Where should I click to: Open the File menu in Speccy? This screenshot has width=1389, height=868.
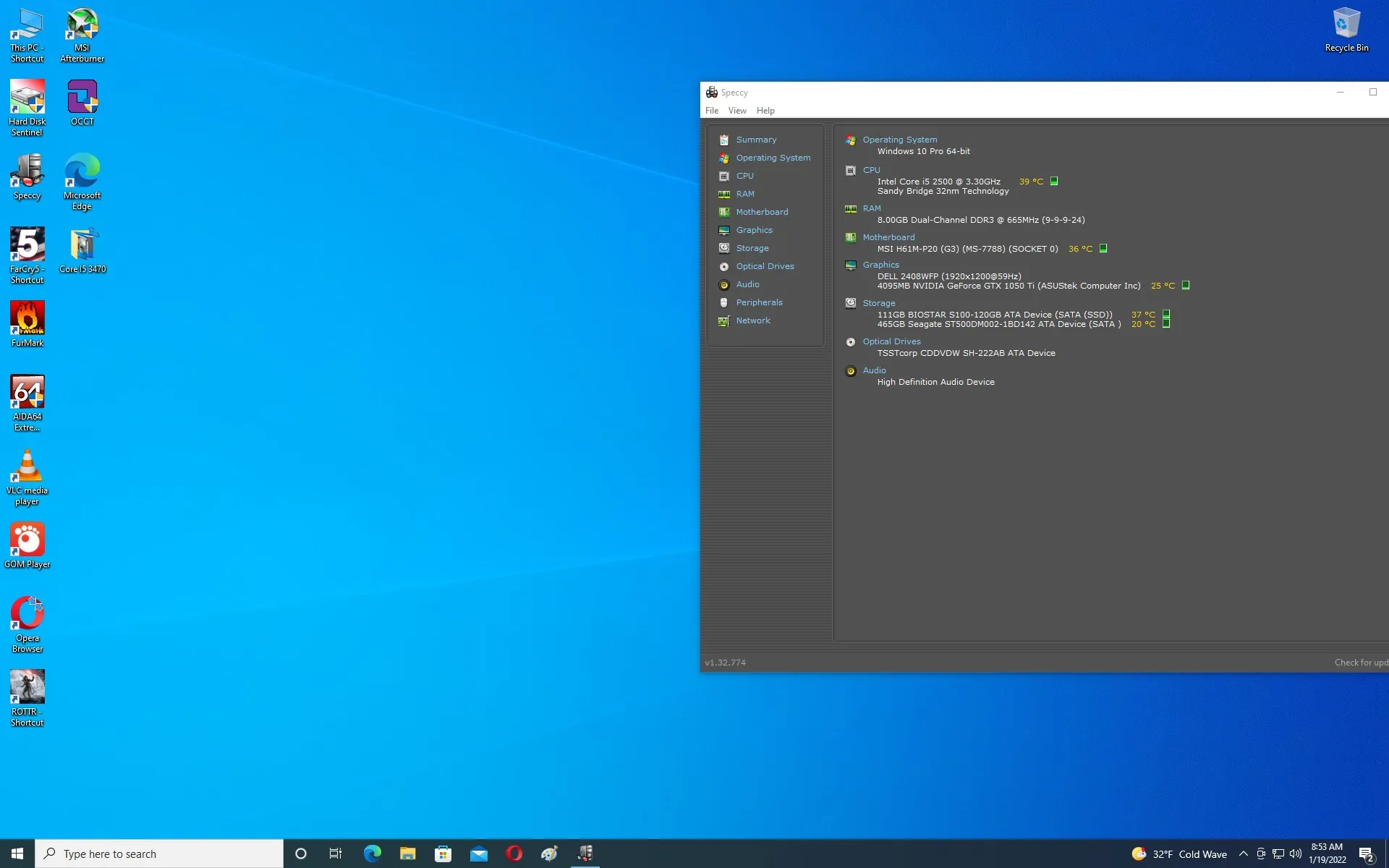[712, 111]
